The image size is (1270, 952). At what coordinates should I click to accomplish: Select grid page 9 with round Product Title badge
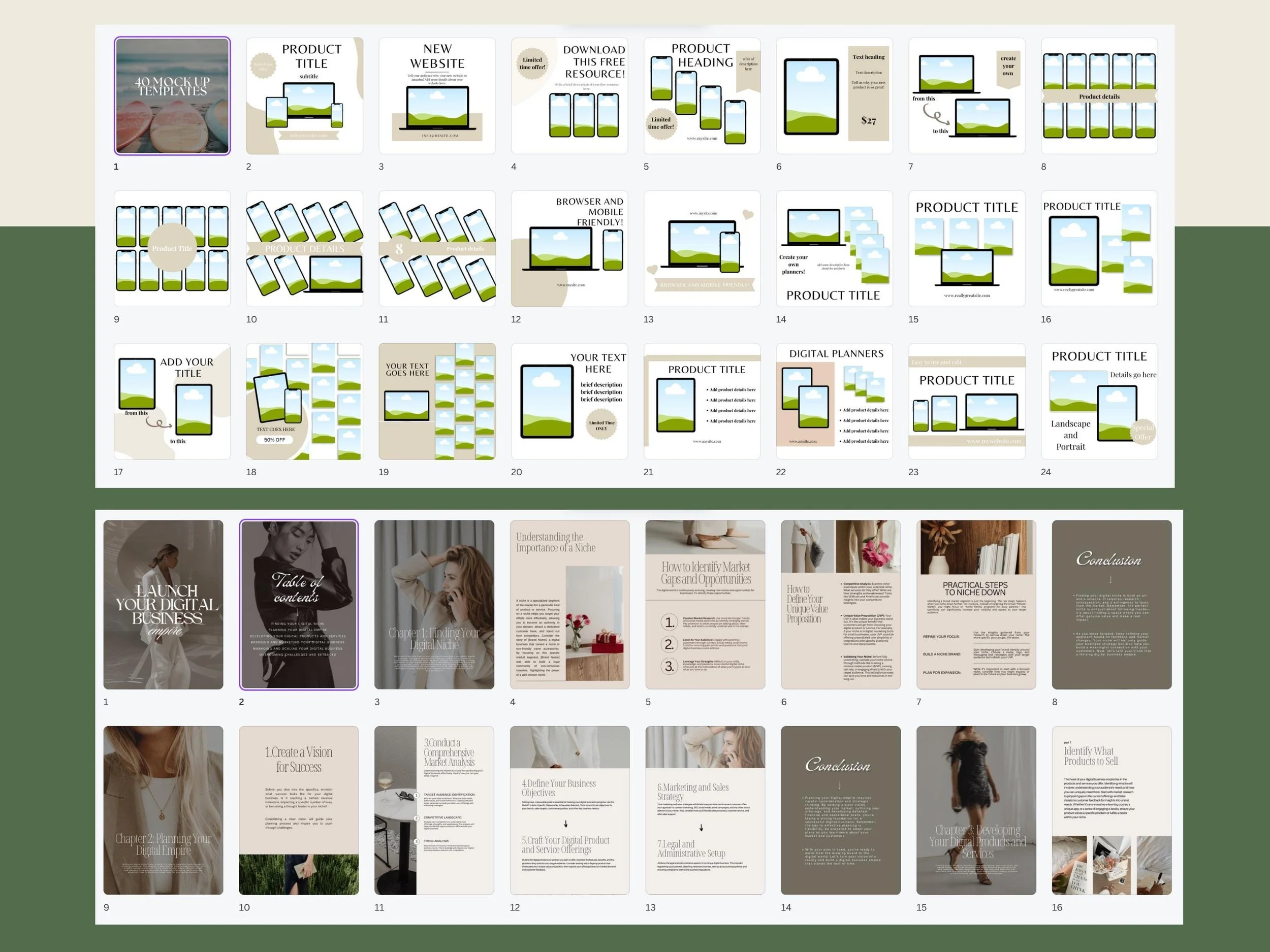[172, 248]
